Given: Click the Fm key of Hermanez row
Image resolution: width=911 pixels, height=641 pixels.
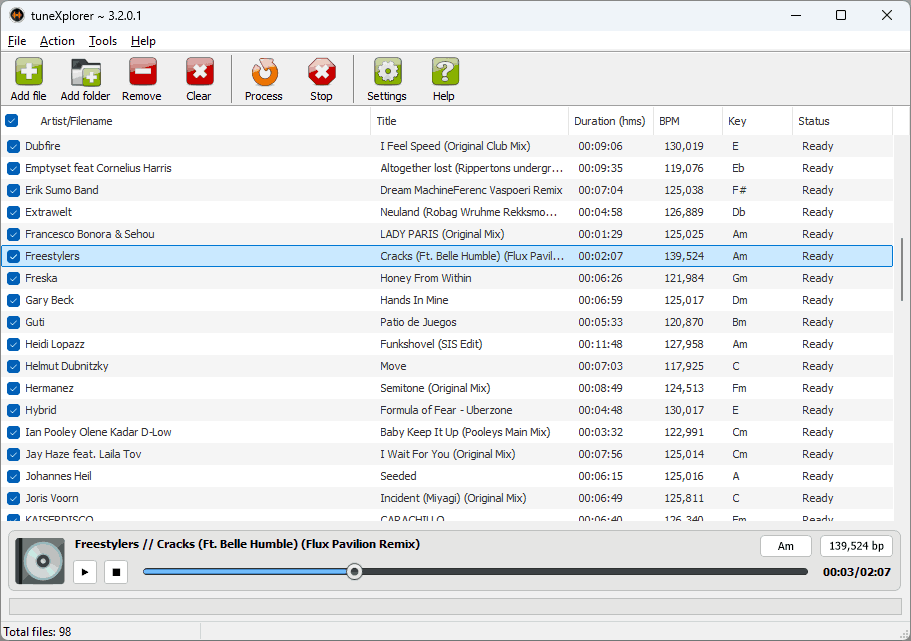Looking at the screenshot, I should [x=739, y=389].
